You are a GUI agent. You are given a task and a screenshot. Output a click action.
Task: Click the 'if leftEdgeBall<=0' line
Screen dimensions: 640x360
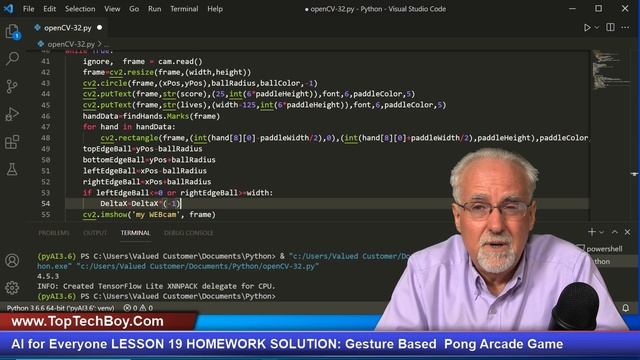pos(178,192)
